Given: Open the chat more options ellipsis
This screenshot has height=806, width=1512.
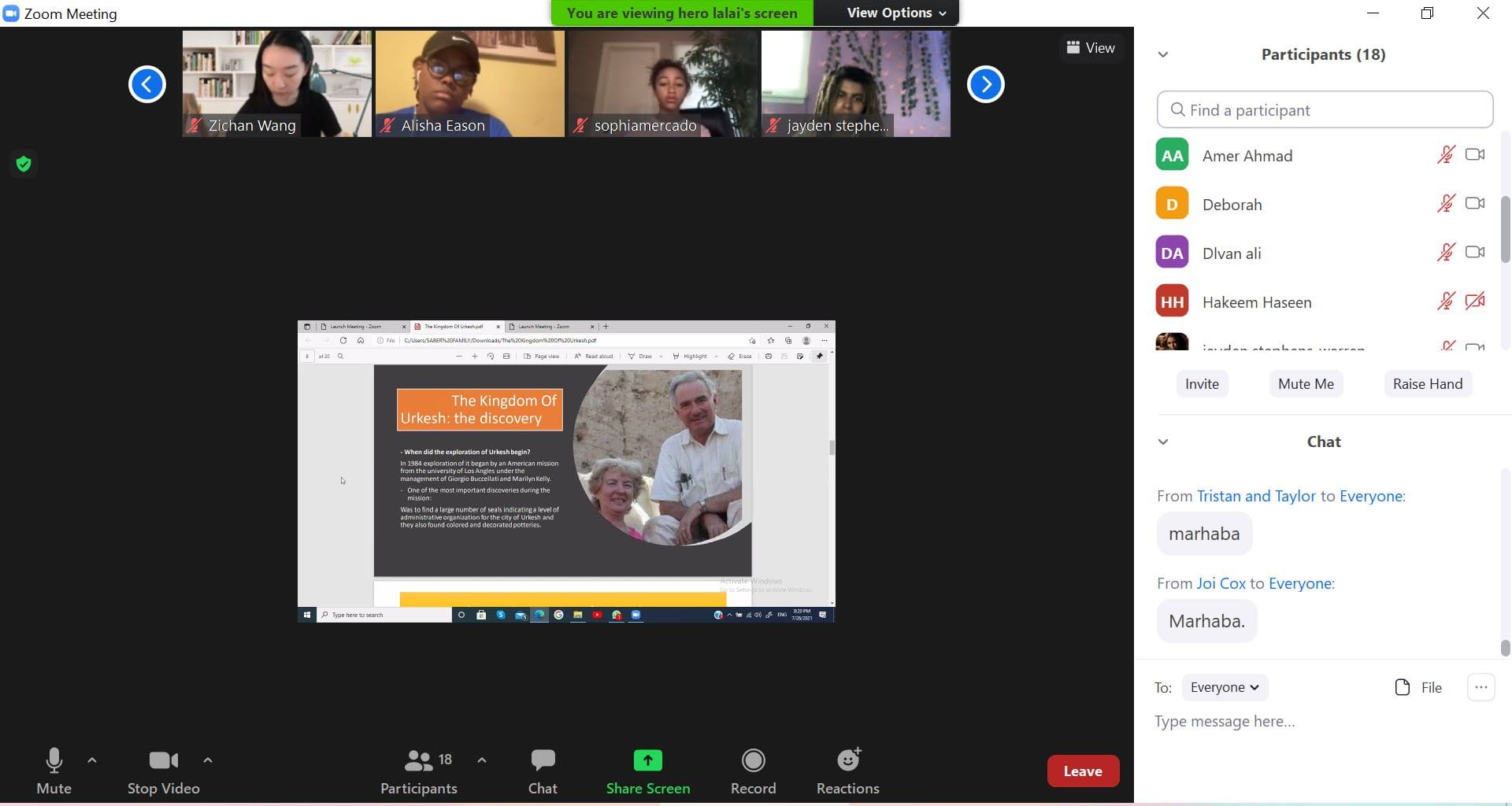Looking at the screenshot, I should 1480,687.
